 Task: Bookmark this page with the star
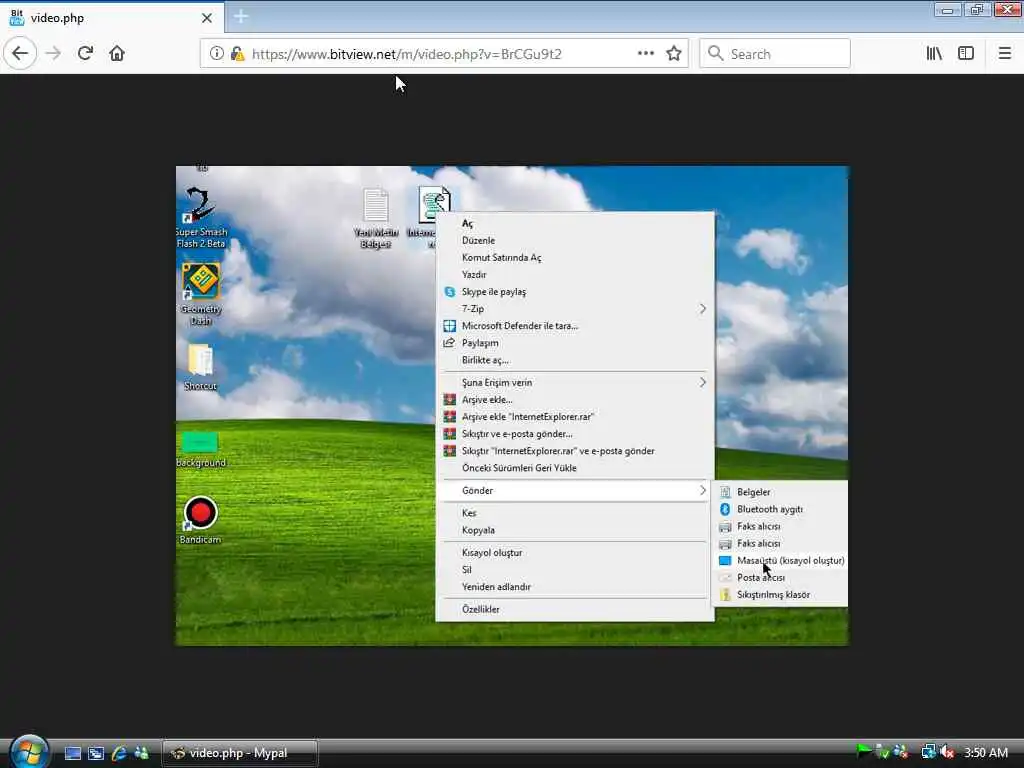click(x=674, y=54)
